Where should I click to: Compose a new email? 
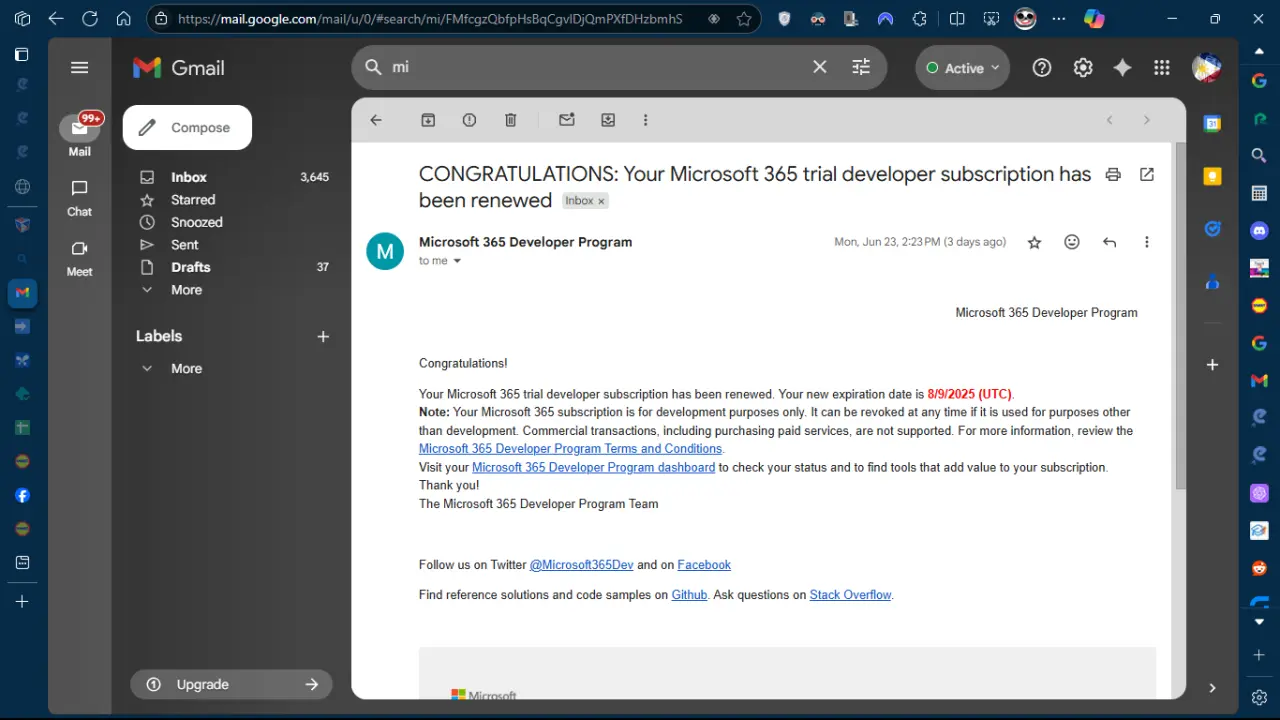[187, 127]
